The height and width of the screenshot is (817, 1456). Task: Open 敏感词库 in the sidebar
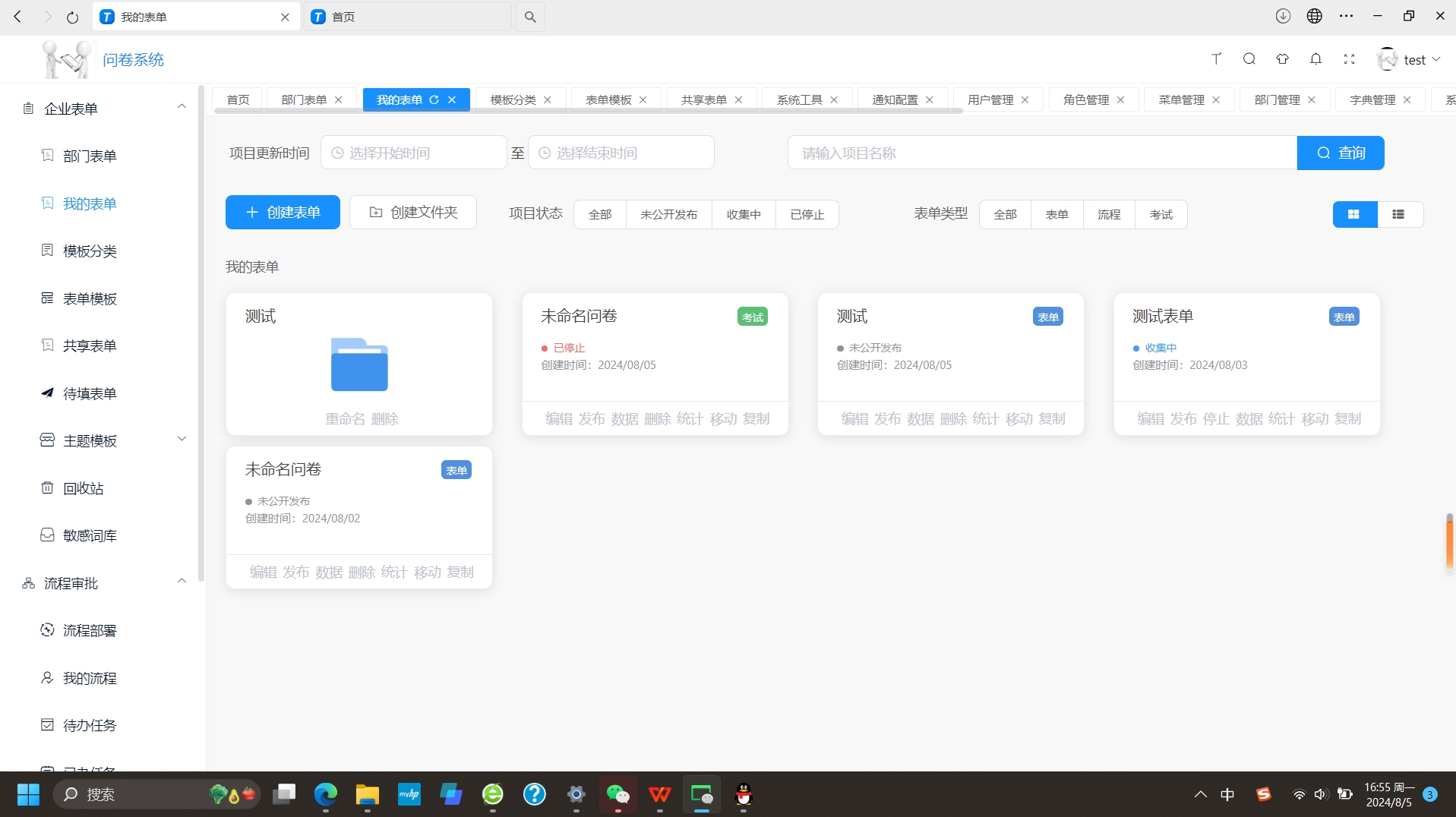[90, 535]
